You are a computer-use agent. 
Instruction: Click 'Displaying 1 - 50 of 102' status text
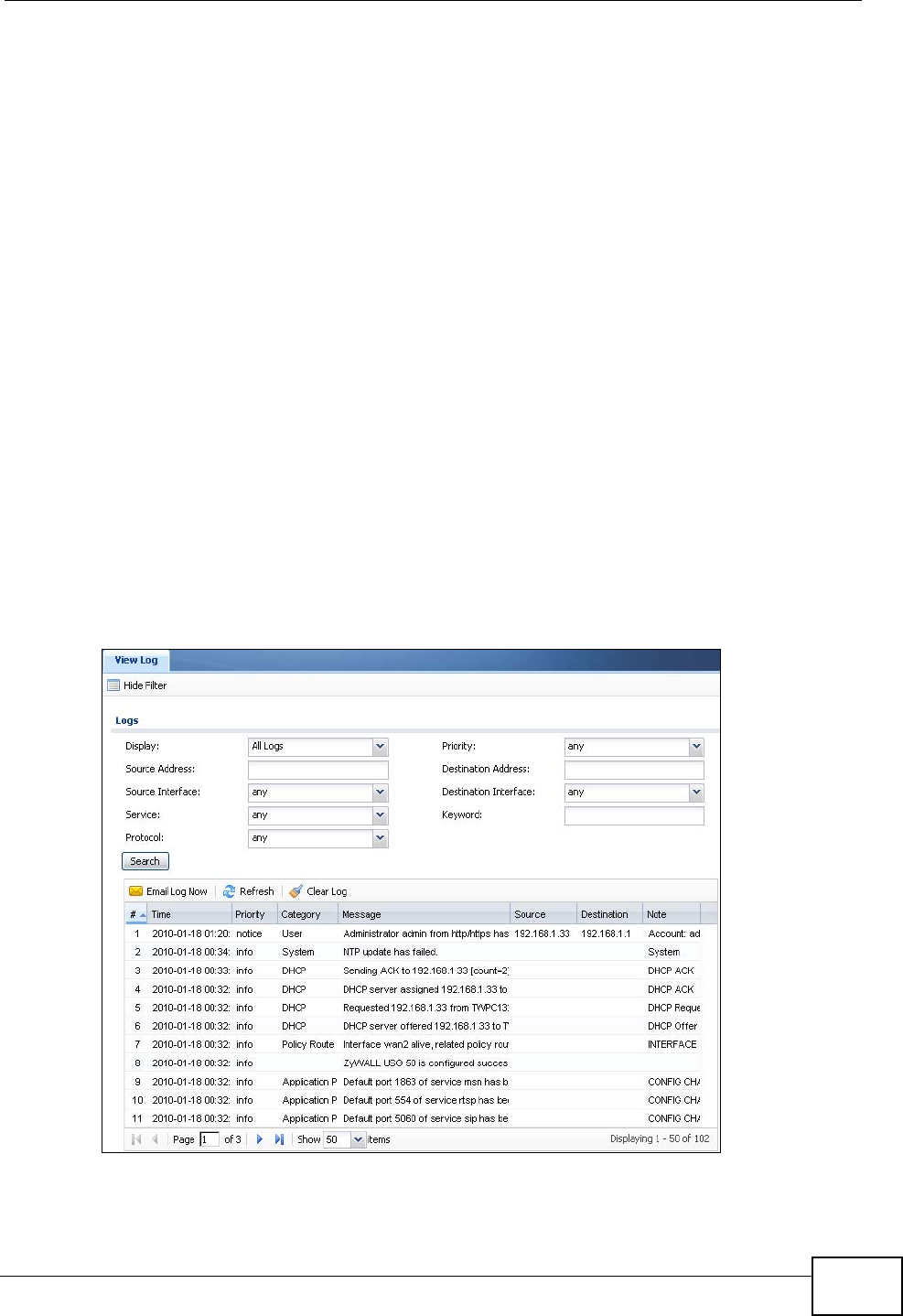[660, 1139]
